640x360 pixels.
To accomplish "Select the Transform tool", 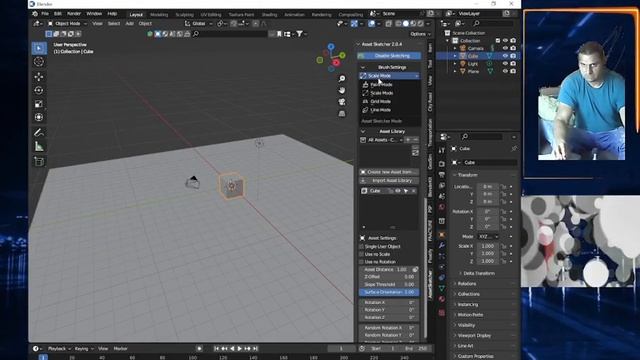I will 39,117.
